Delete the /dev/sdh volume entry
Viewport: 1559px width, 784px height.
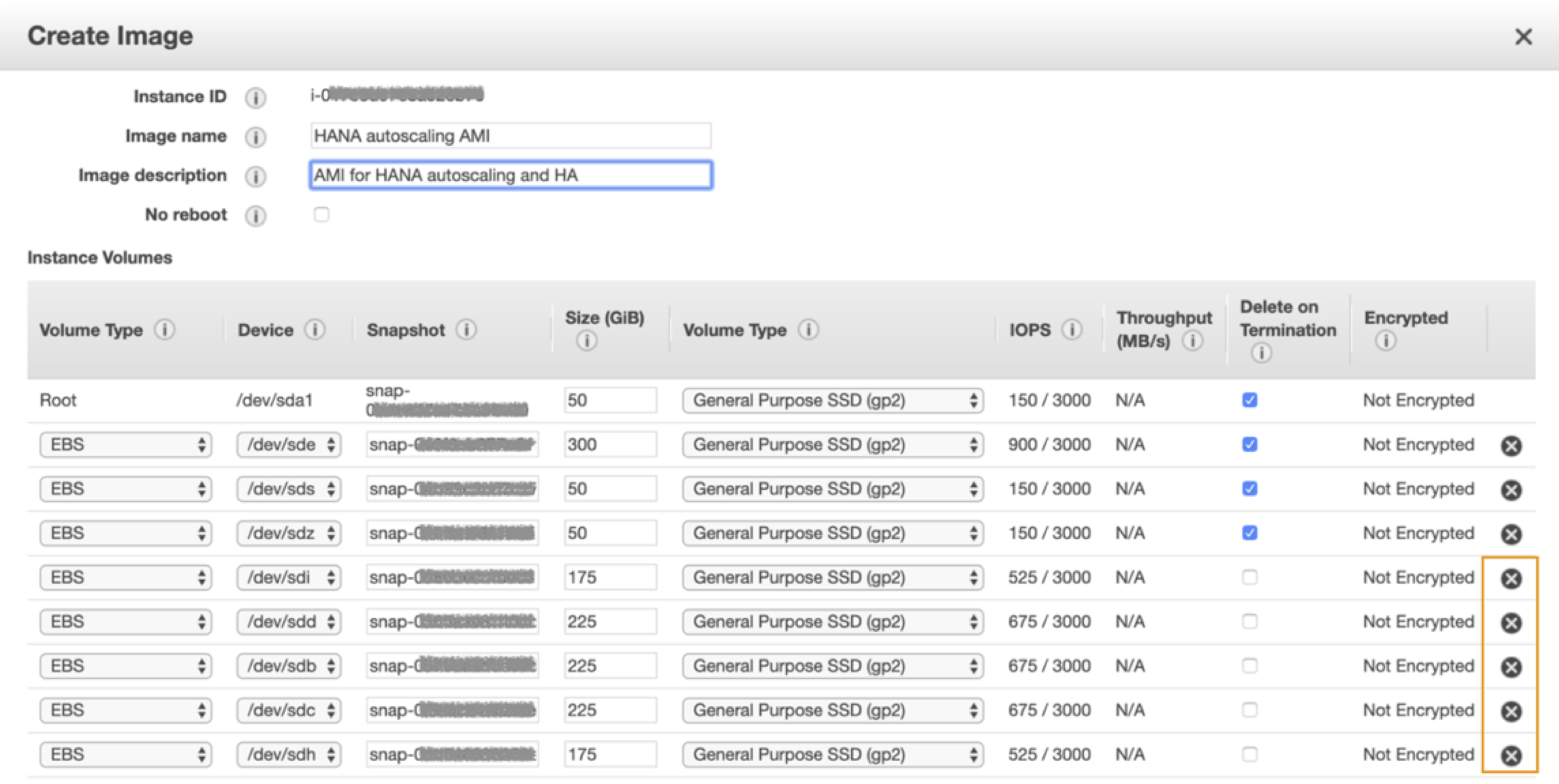[1511, 755]
